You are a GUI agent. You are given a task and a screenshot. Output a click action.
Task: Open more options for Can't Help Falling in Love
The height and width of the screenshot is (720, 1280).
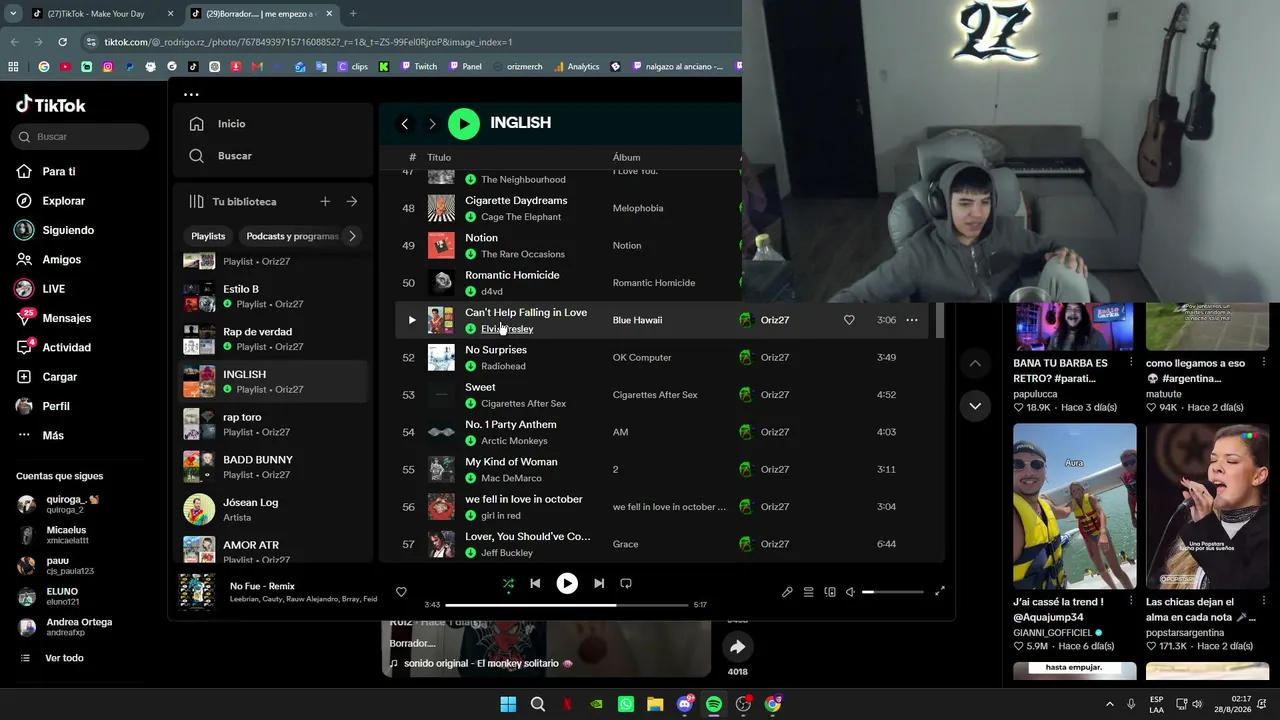(x=912, y=320)
